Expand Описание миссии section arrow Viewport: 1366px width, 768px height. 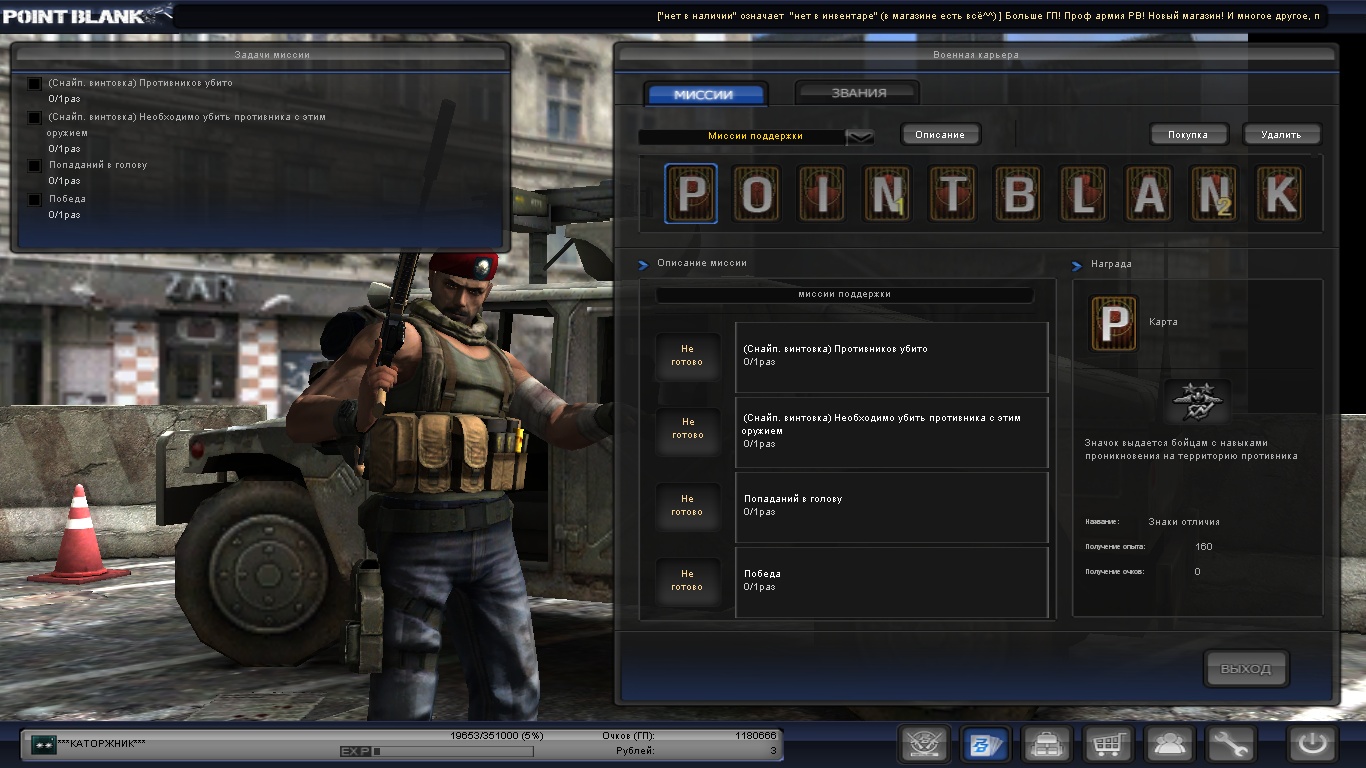coord(643,264)
